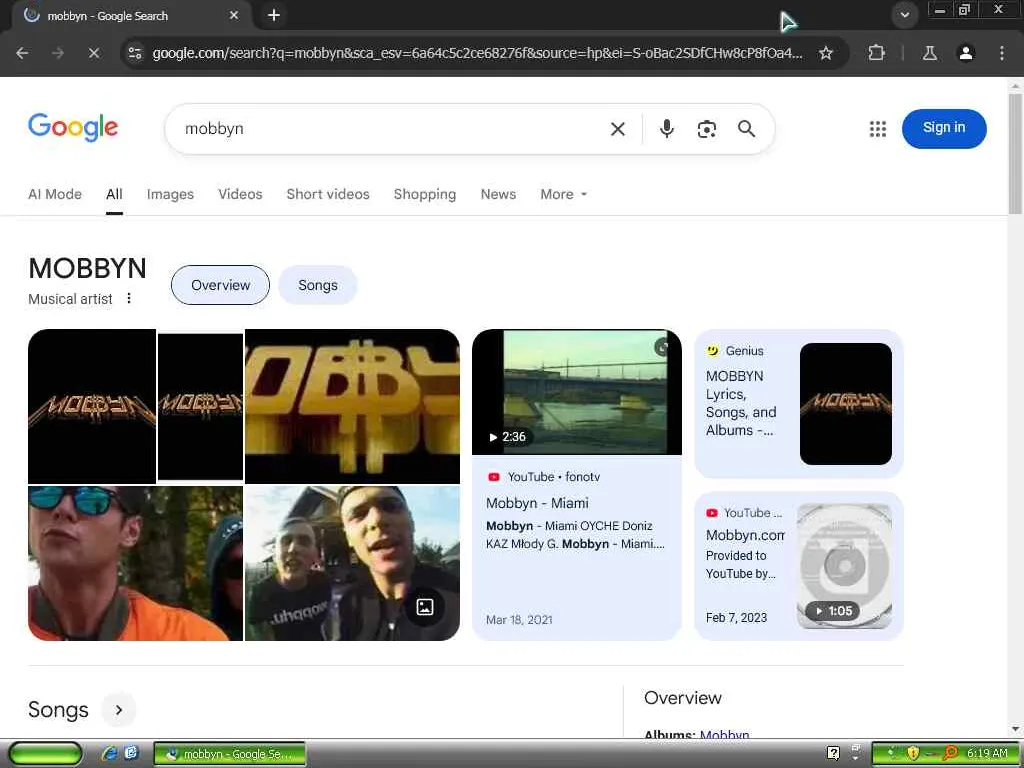Select the Songs chip
Image resolution: width=1024 pixels, height=768 pixels.
pos(318,285)
